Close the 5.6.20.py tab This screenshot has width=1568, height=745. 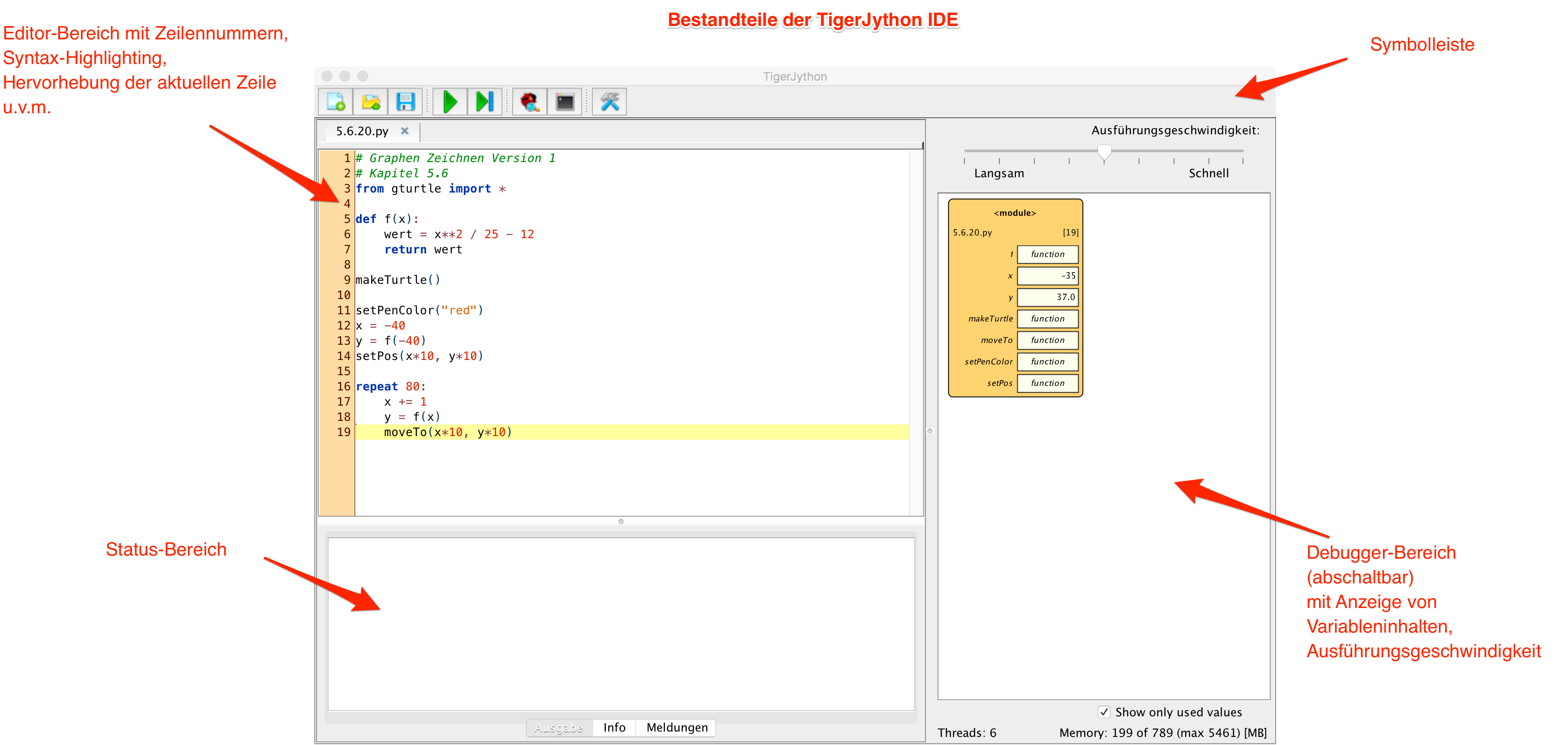[x=405, y=131]
